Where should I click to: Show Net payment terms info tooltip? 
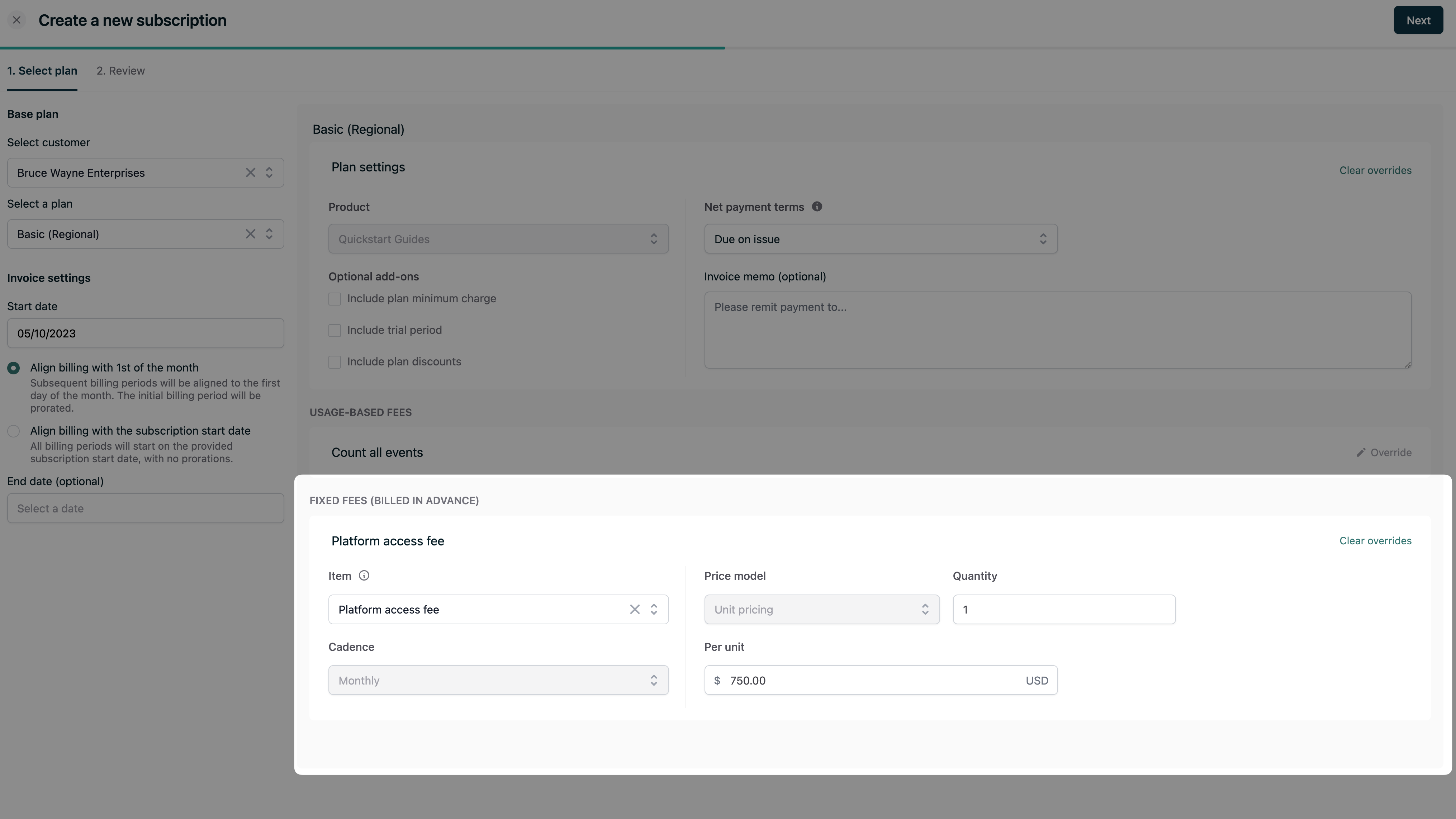[x=817, y=207]
